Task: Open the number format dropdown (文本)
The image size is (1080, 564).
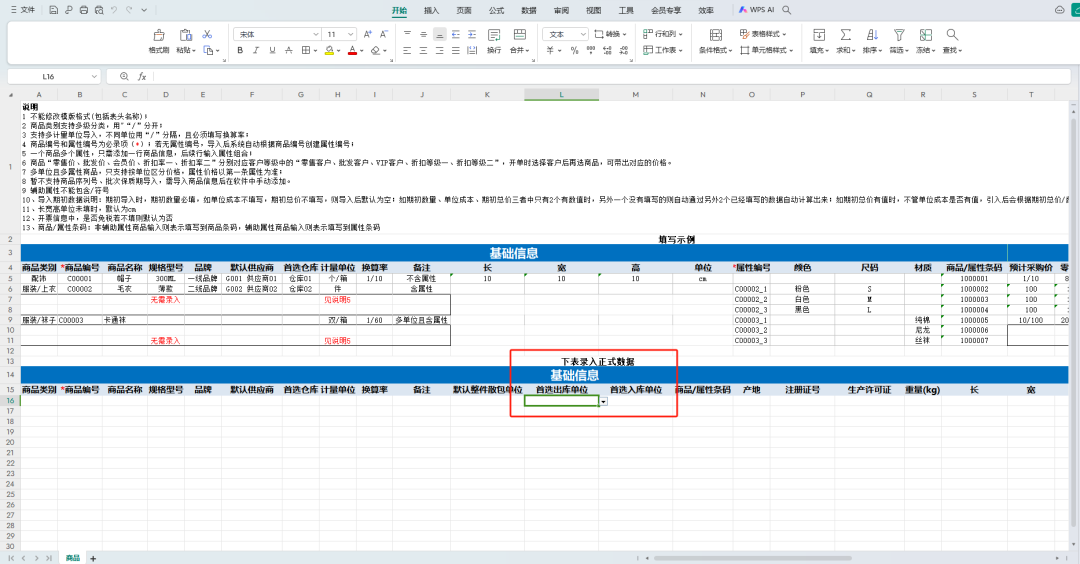Action: [x=583, y=34]
